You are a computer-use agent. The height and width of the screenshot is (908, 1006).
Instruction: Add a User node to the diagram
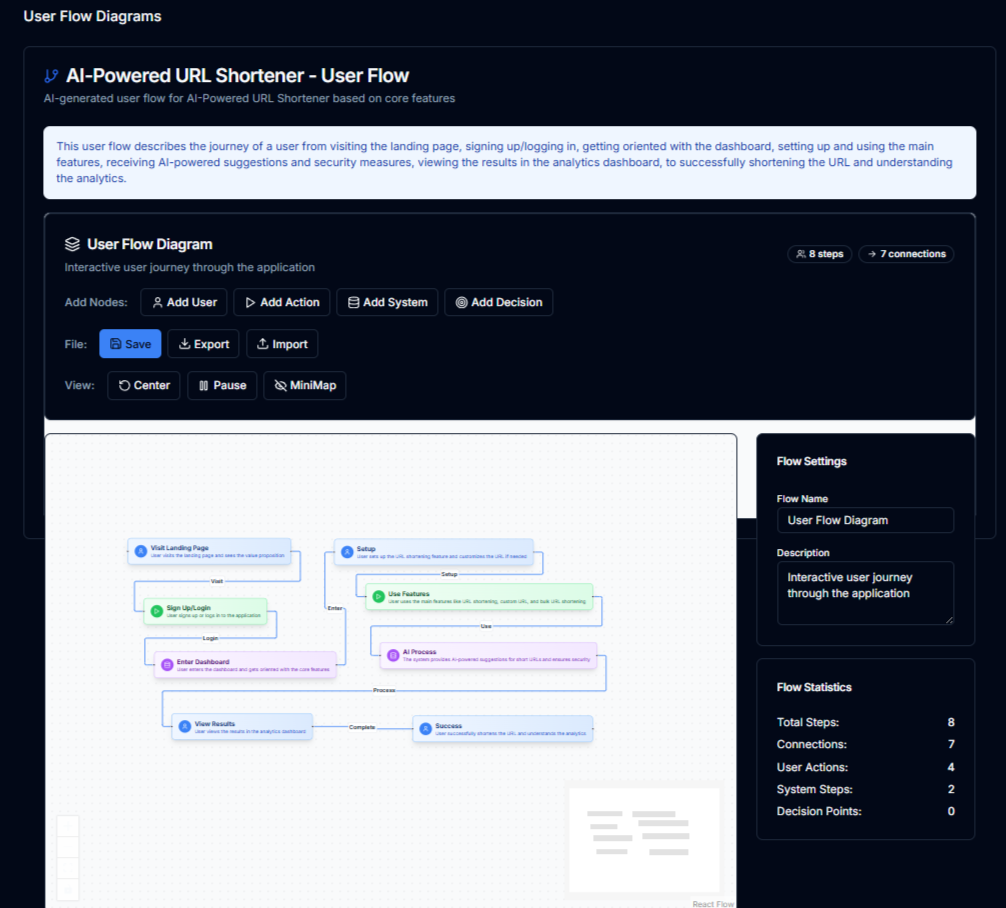pos(183,302)
